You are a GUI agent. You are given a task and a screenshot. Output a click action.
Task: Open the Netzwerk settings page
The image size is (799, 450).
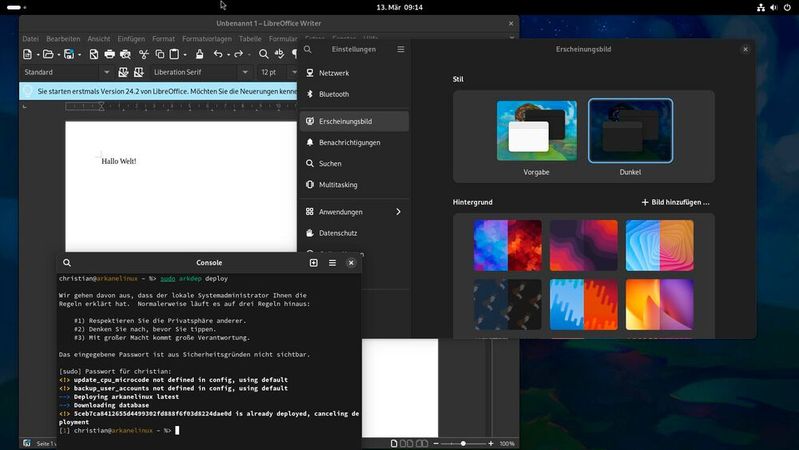(354, 73)
